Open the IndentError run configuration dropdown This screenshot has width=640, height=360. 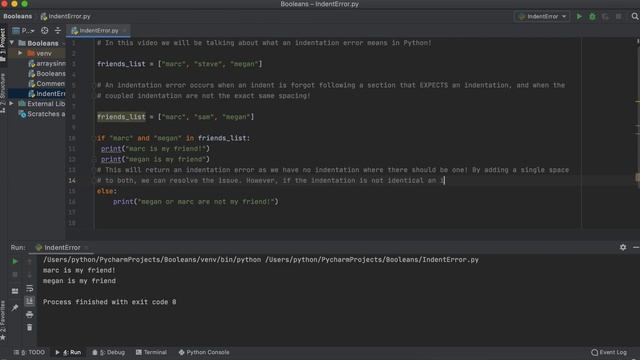tap(542, 16)
